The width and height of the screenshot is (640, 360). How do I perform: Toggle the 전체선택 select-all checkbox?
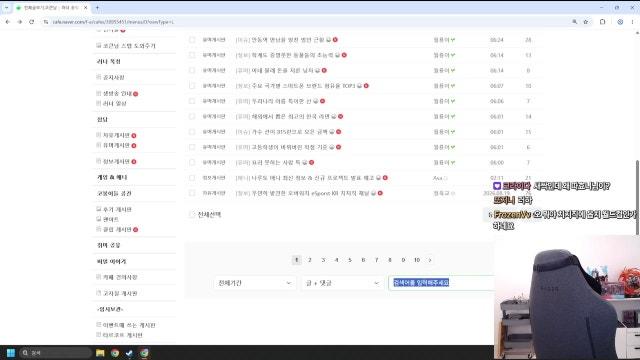[192, 214]
